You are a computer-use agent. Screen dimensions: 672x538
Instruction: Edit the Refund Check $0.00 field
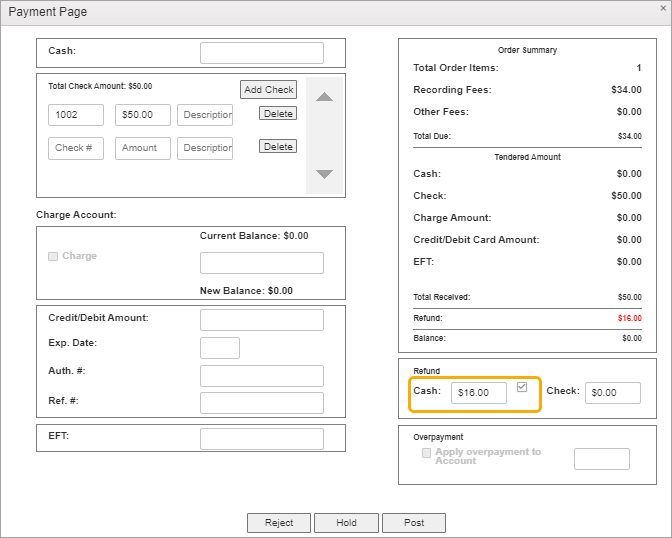point(612,393)
